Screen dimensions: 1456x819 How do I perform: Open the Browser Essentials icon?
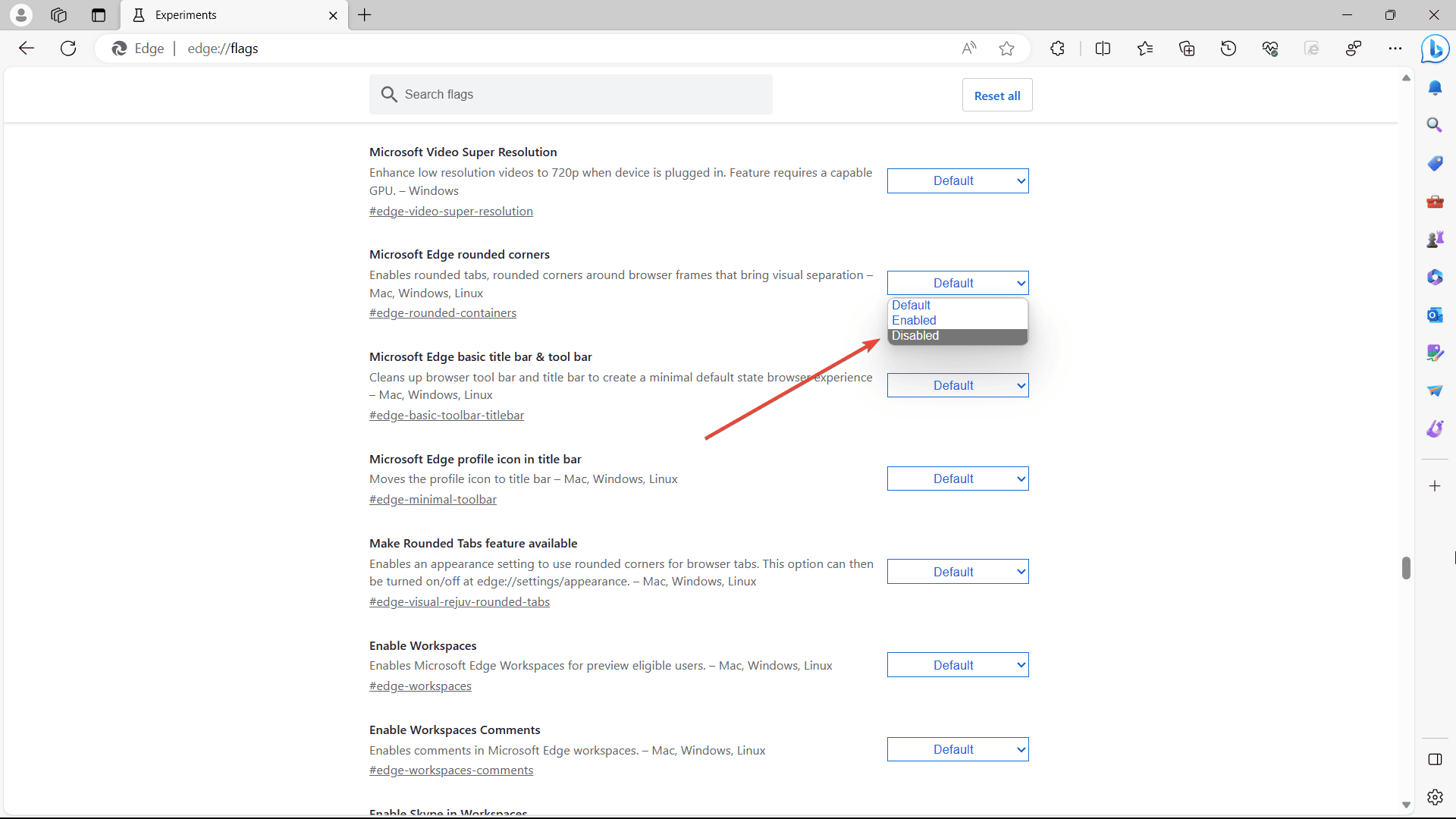pos(1270,48)
